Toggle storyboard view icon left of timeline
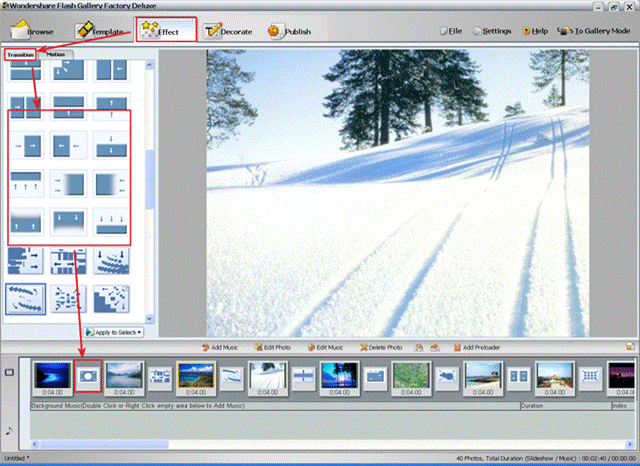This screenshot has width=640, height=466. click(9, 372)
